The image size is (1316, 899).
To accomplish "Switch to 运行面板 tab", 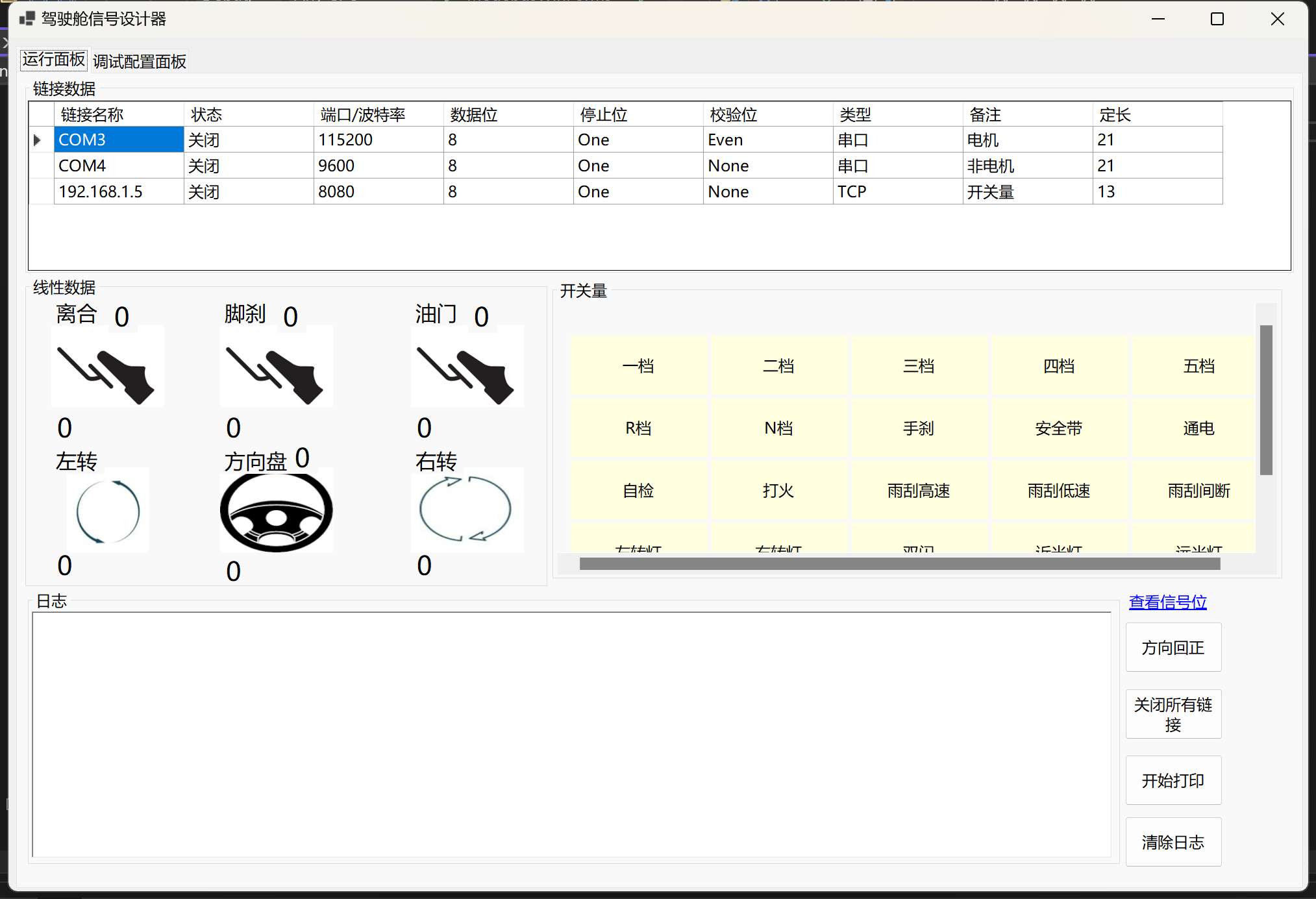I will pyautogui.click(x=54, y=60).
